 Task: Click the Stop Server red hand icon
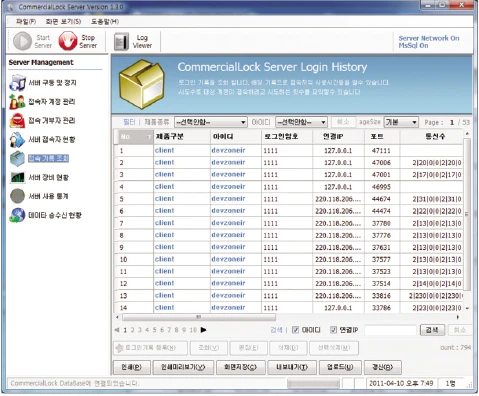(68, 41)
